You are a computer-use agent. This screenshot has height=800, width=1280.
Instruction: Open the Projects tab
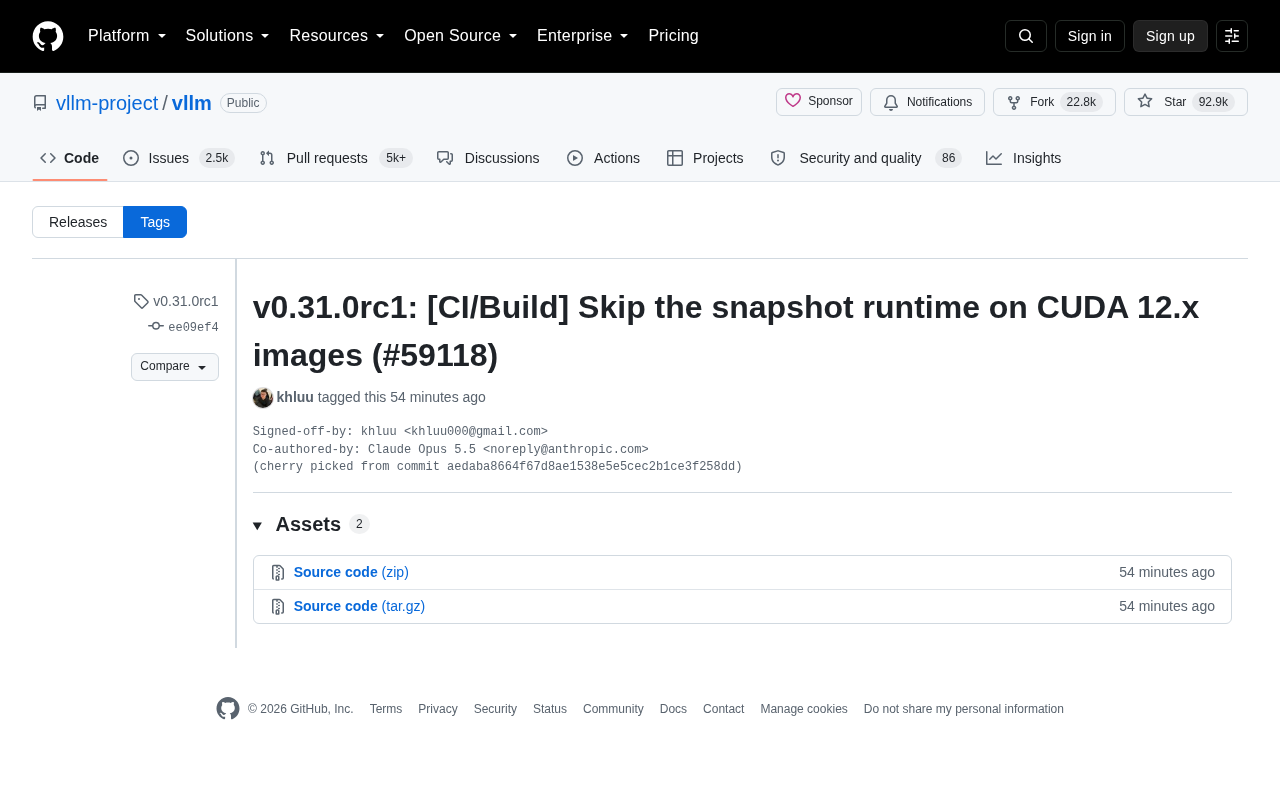click(705, 158)
